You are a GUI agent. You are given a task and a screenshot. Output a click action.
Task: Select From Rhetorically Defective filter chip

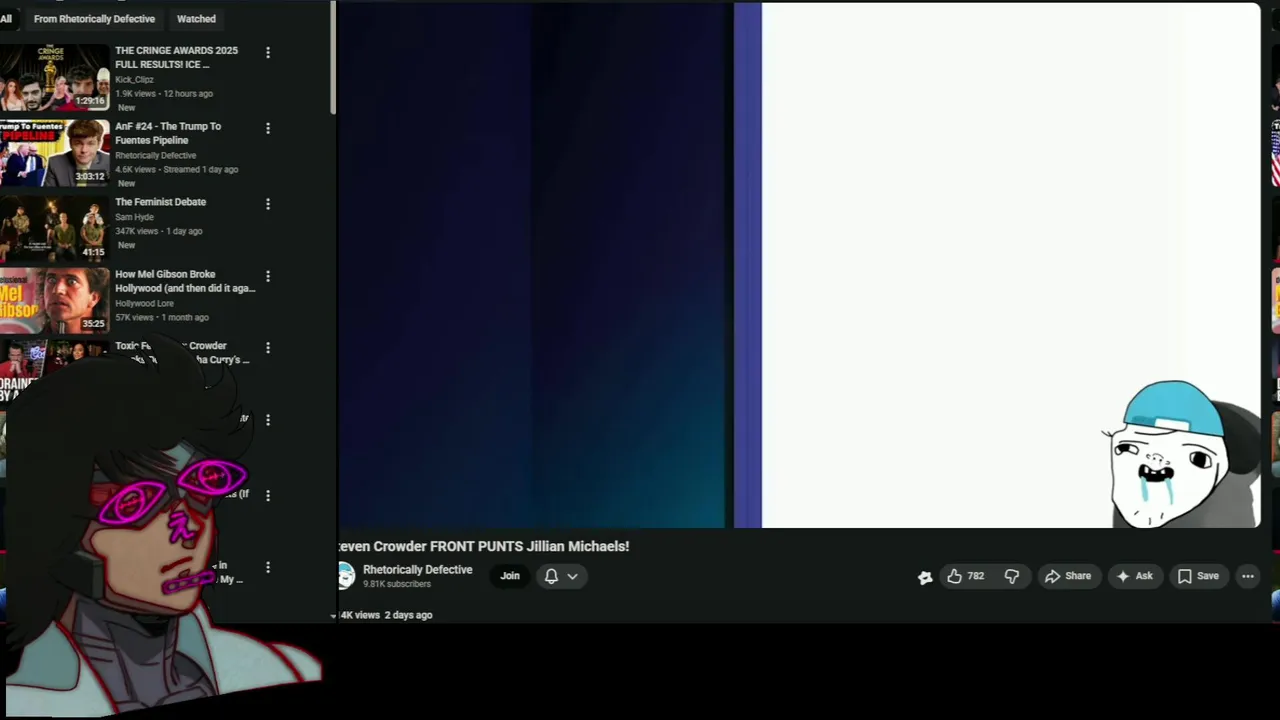coord(94,19)
